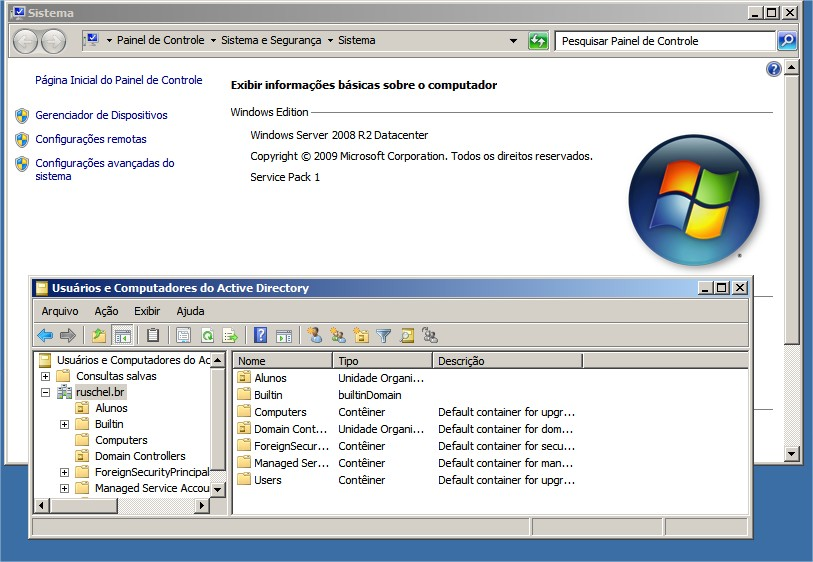The image size is (813, 562).
Task: Click the ruschel.br domain icon in tree
Action: [64, 392]
